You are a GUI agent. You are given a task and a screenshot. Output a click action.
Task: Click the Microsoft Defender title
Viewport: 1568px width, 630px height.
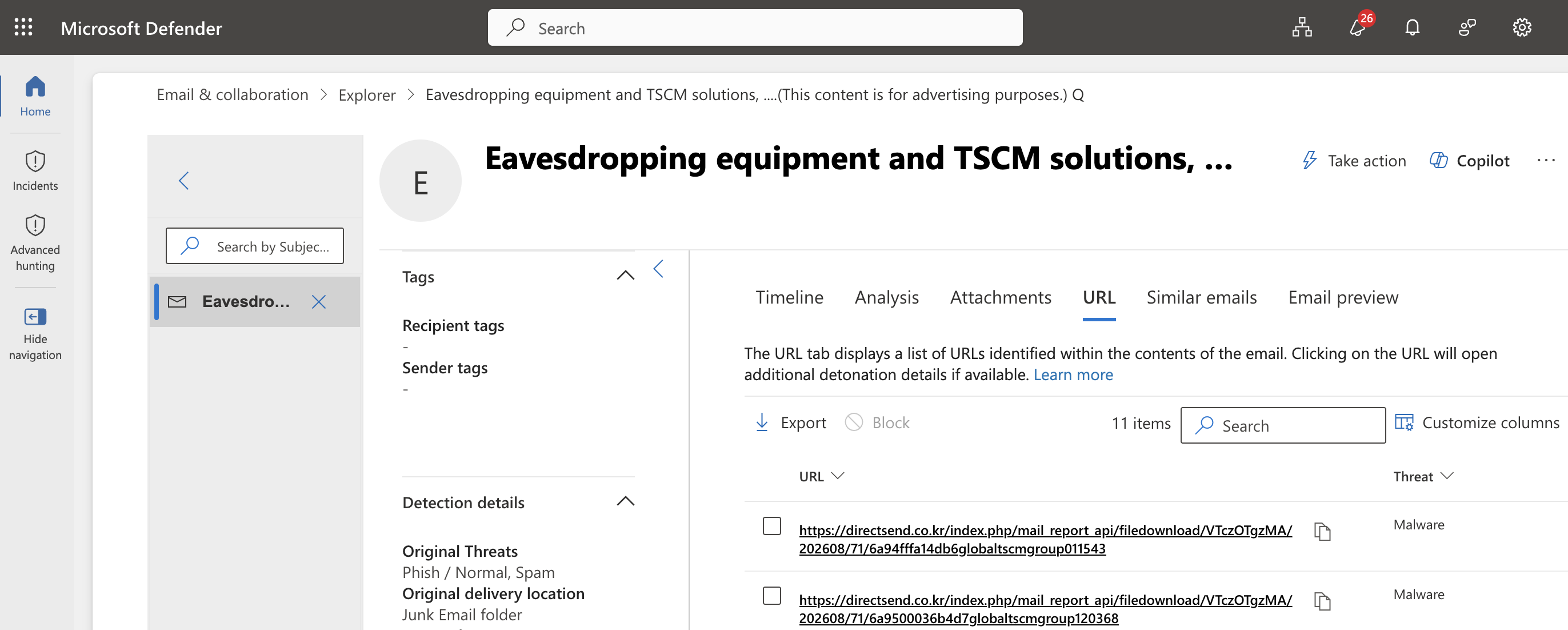click(x=141, y=28)
